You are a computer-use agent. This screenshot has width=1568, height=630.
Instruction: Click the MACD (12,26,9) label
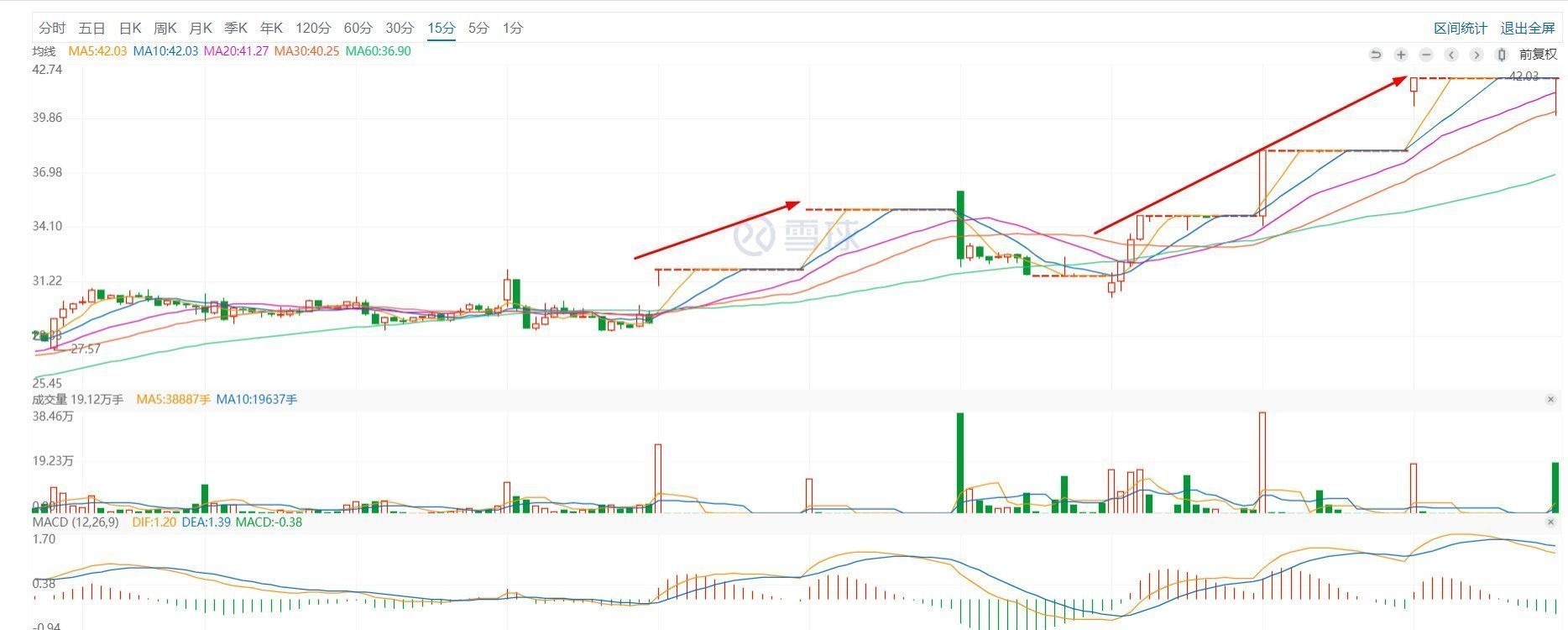76,522
